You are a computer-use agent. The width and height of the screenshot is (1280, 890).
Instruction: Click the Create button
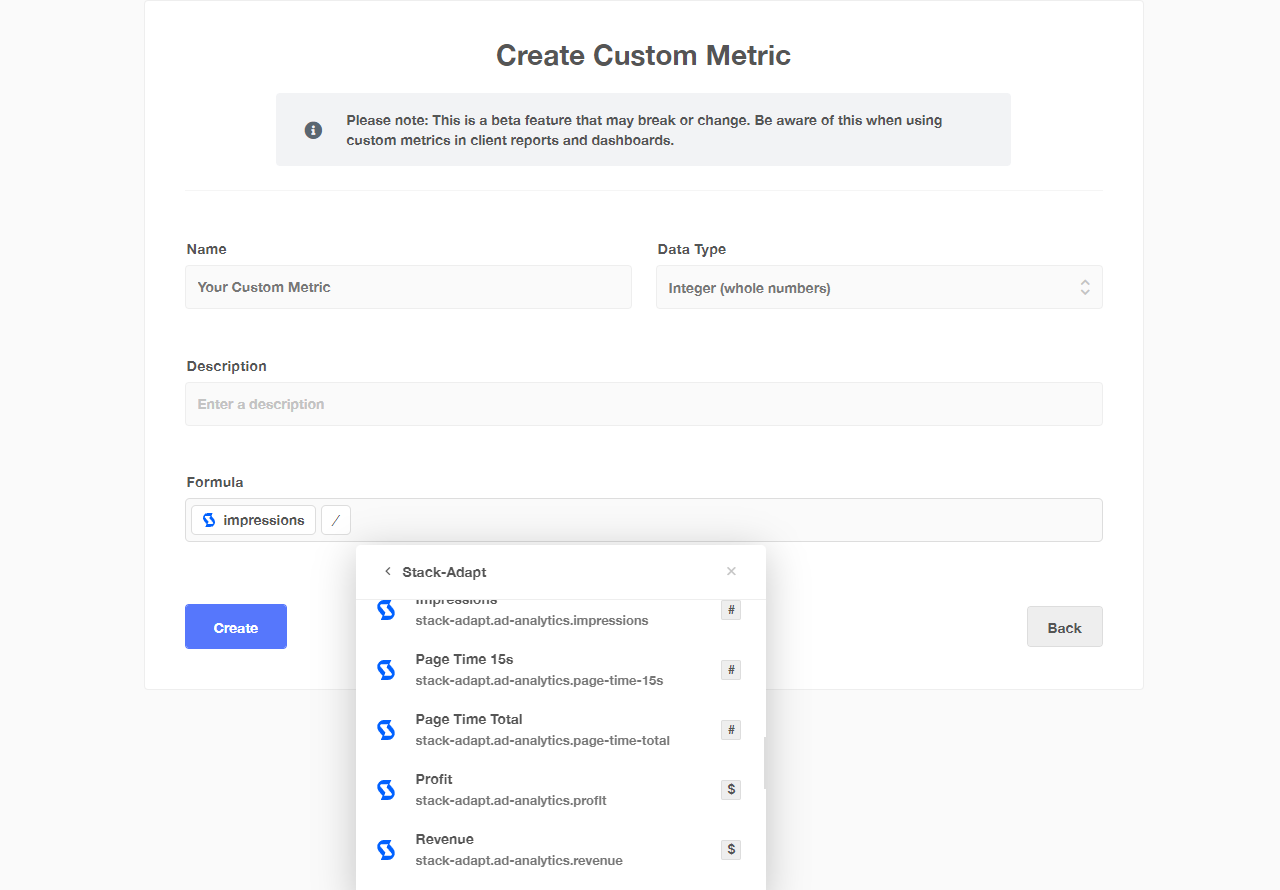click(236, 627)
